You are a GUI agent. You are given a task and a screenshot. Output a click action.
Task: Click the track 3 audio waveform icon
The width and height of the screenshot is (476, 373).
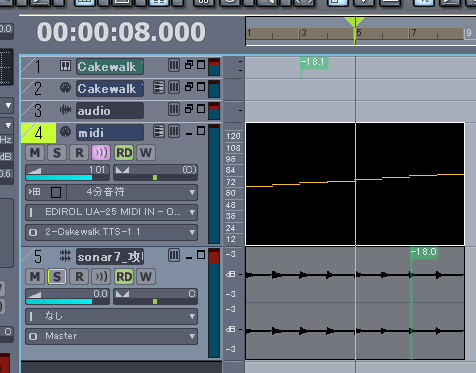point(65,110)
